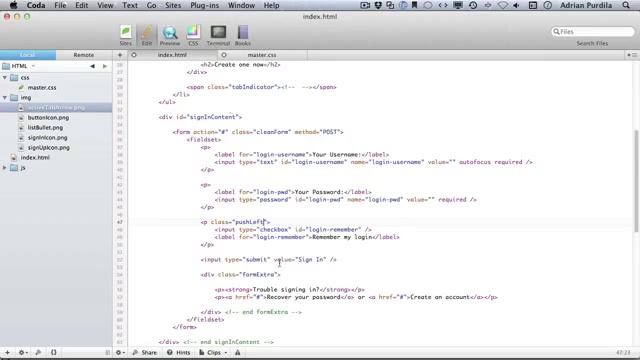Click the plus icon to add a new tab
Screen dimensions: 640x360
coord(120,55)
